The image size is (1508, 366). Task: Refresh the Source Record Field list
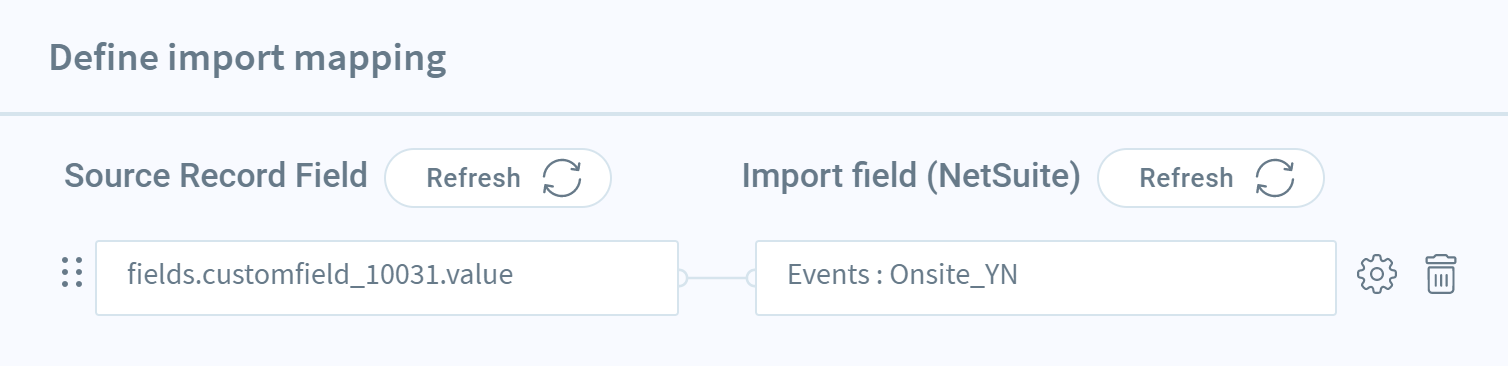coord(498,178)
